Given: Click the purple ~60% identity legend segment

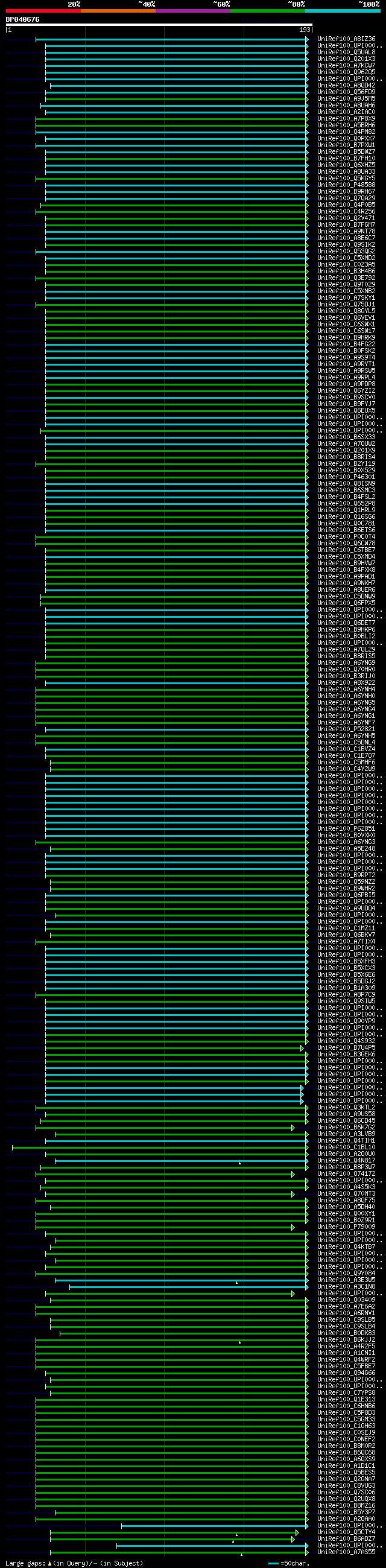Looking at the screenshot, I should point(193,11).
